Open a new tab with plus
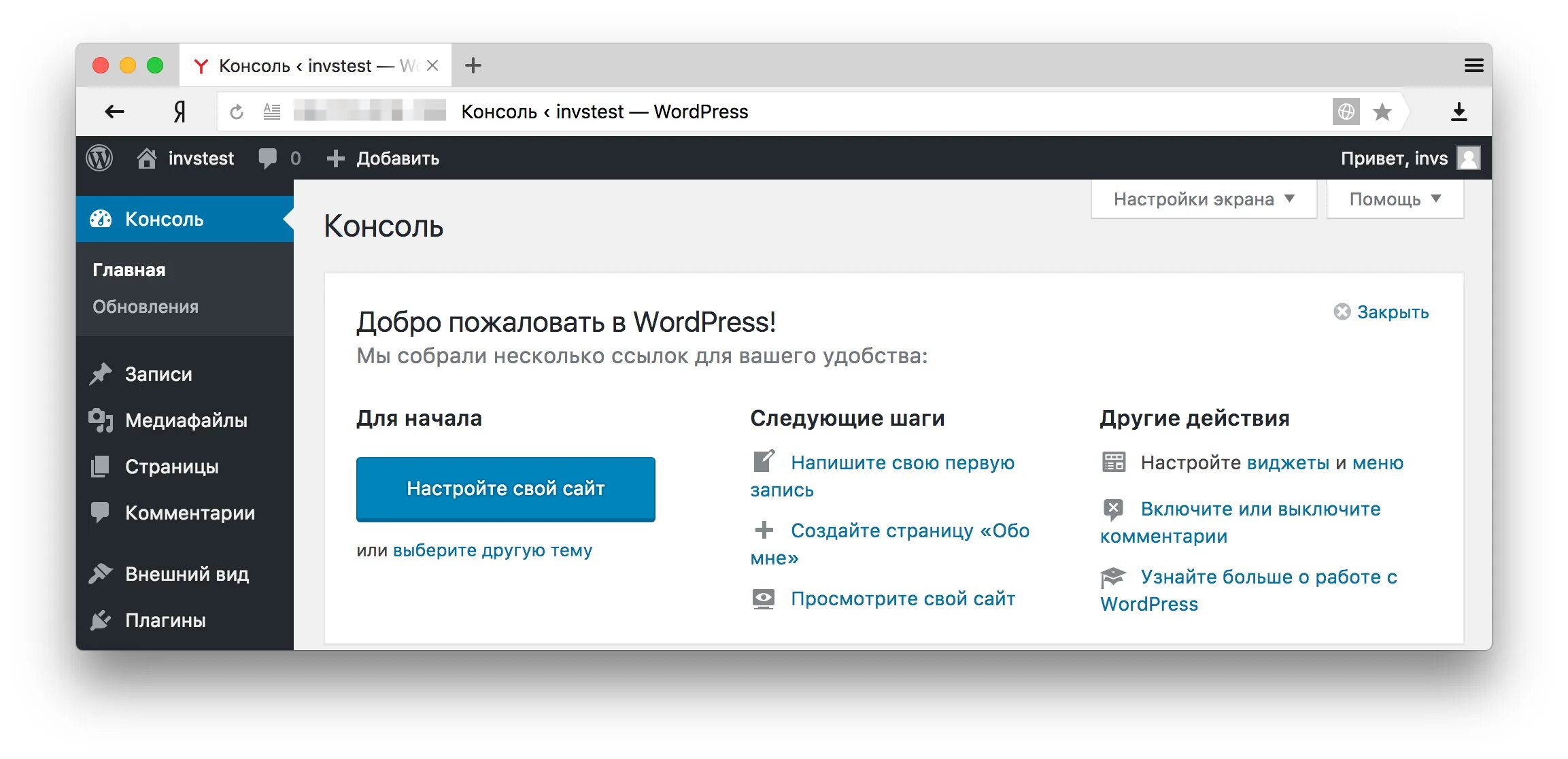The height and width of the screenshot is (759, 1568). click(x=473, y=65)
